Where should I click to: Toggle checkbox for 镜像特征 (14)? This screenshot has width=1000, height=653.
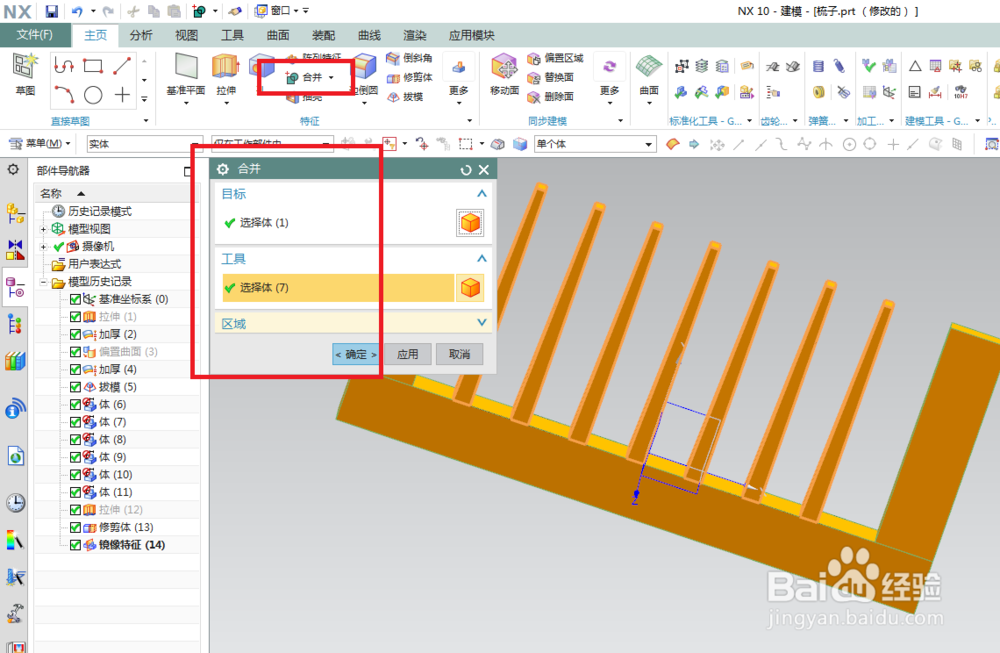coord(75,545)
